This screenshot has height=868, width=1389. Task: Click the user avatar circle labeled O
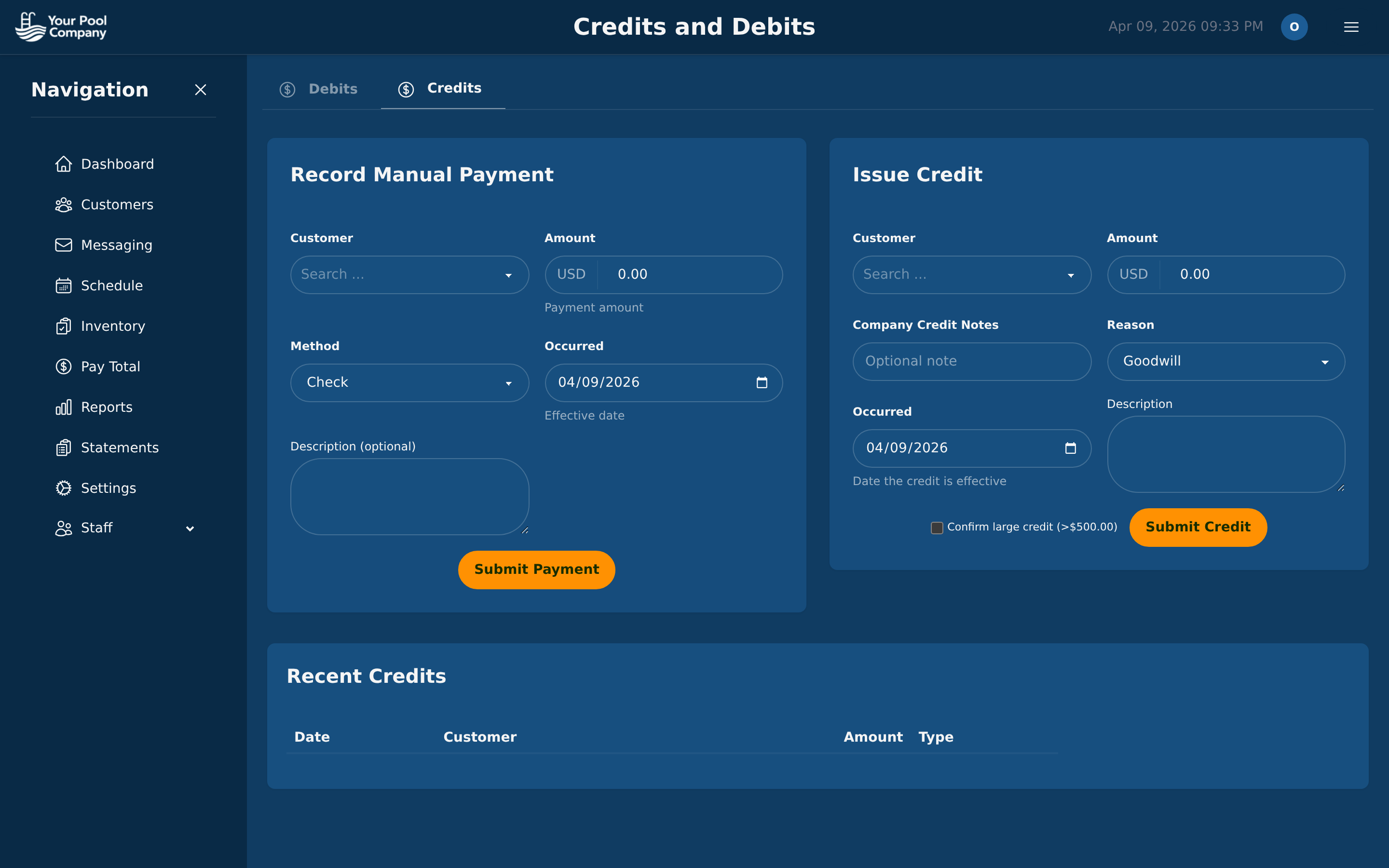[1294, 27]
